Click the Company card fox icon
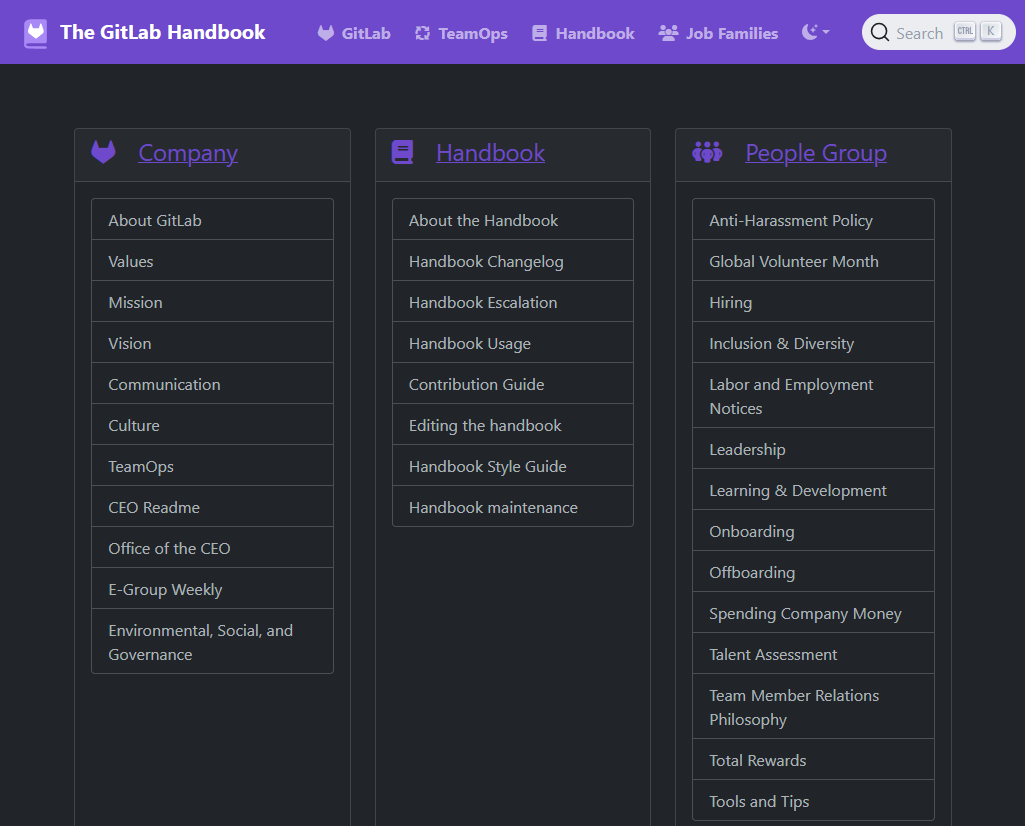 104,153
